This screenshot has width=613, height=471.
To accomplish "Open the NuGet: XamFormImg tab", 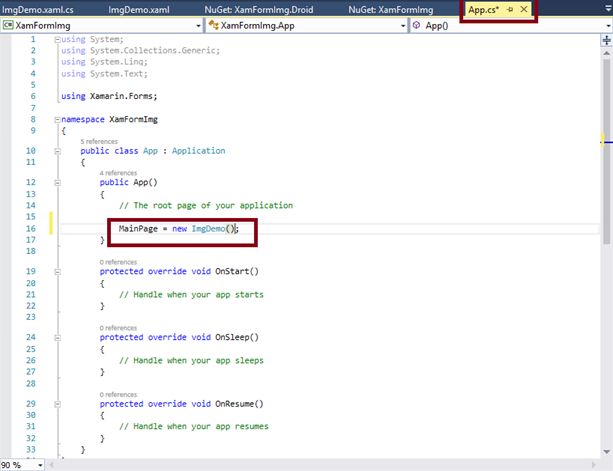I will 391,9.
